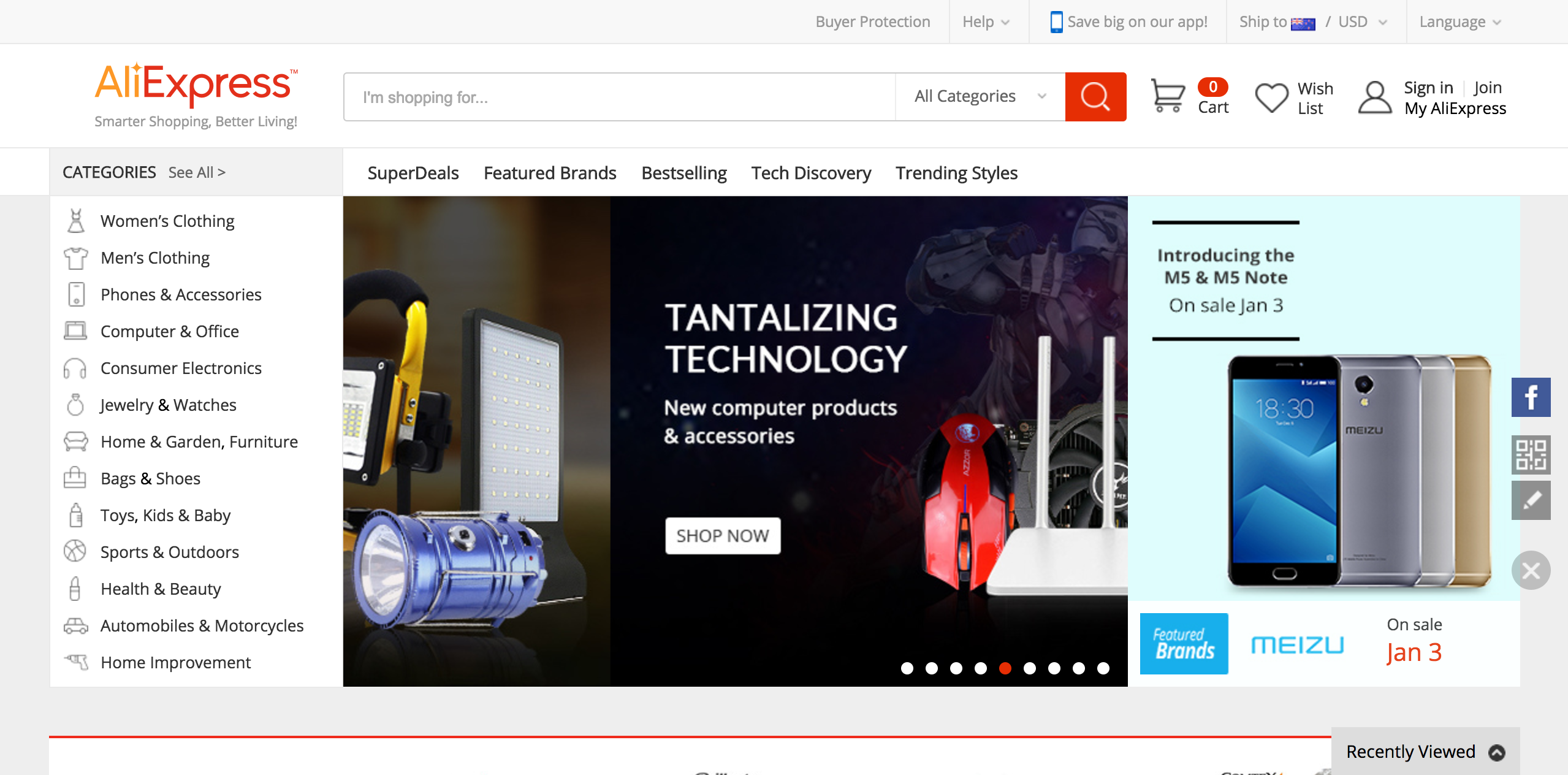
Task: Click the MEIZU brand logo
Action: pyautogui.click(x=1297, y=644)
